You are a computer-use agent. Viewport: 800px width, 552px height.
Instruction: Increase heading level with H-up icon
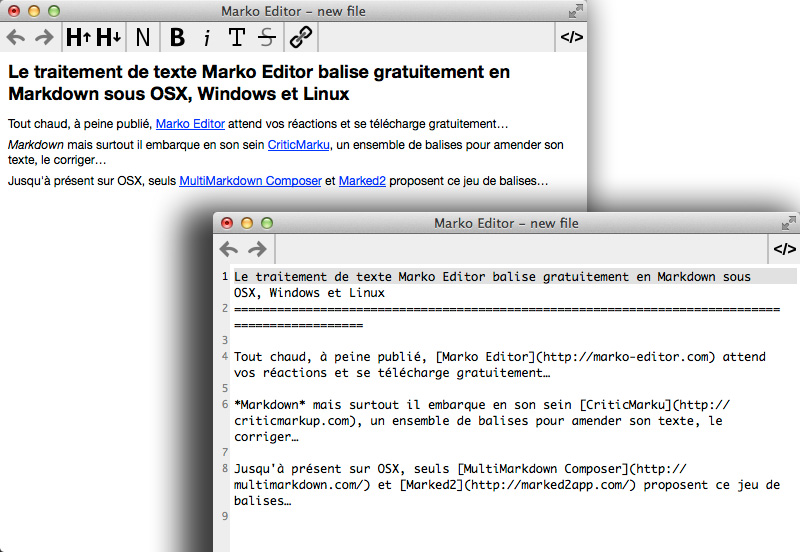(79, 37)
